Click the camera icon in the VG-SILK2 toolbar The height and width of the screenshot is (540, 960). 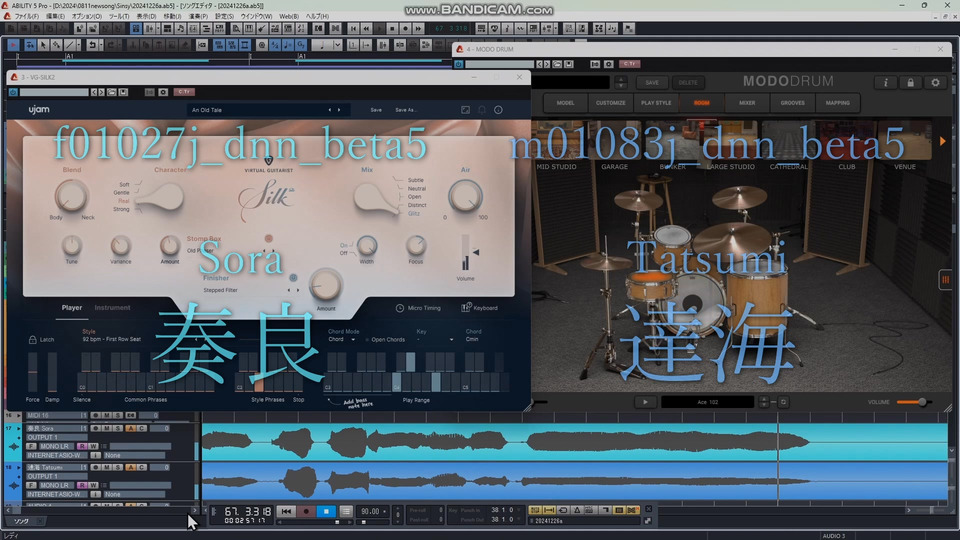point(163,92)
